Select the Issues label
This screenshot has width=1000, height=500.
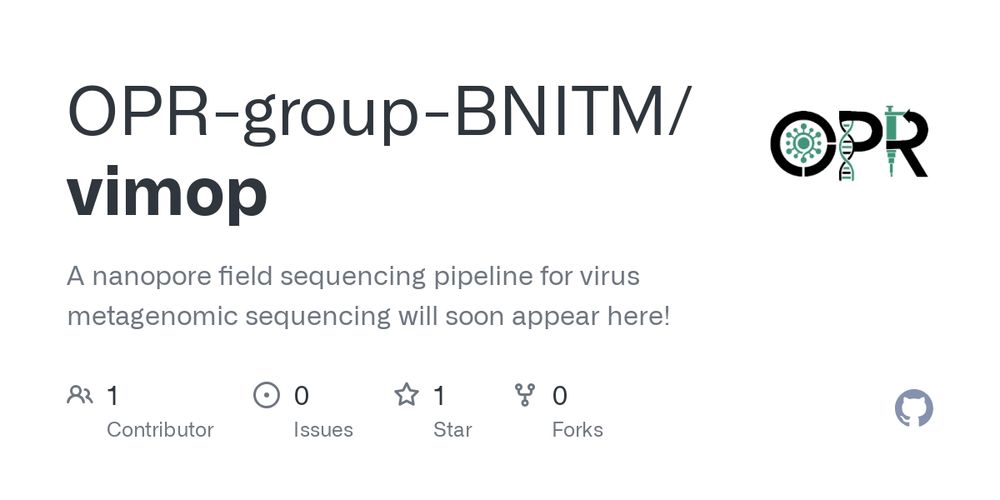pos(323,430)
